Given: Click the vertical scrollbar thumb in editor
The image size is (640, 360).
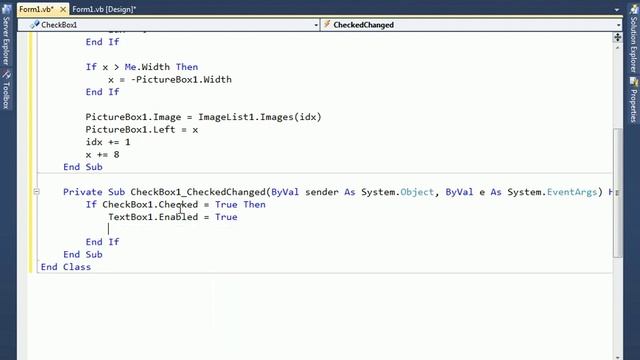Looking at the screenshot, I should [618, 193].
